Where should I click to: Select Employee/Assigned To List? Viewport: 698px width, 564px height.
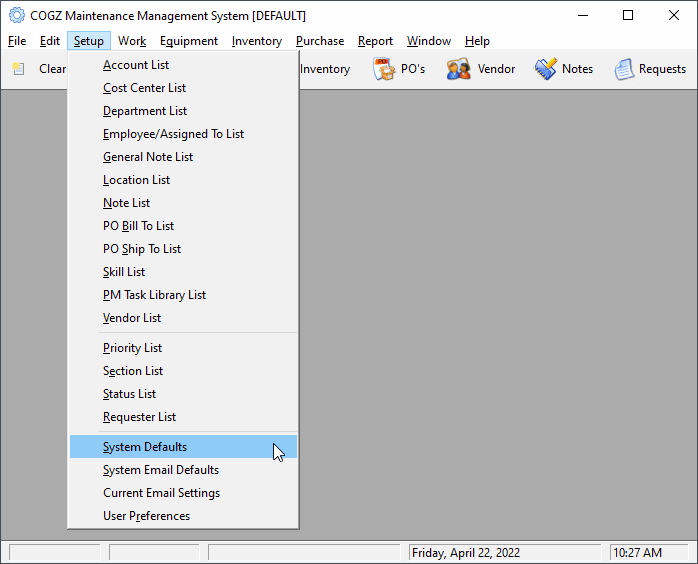[183, 134]
